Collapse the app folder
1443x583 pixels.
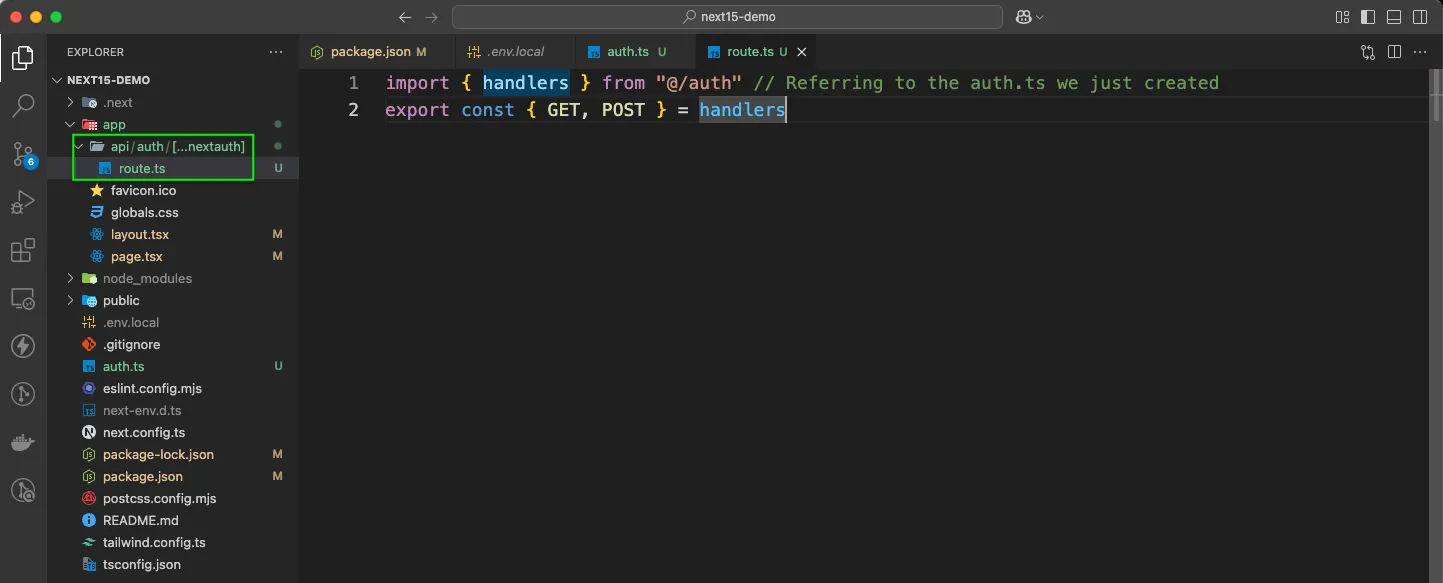coord(70,124)
